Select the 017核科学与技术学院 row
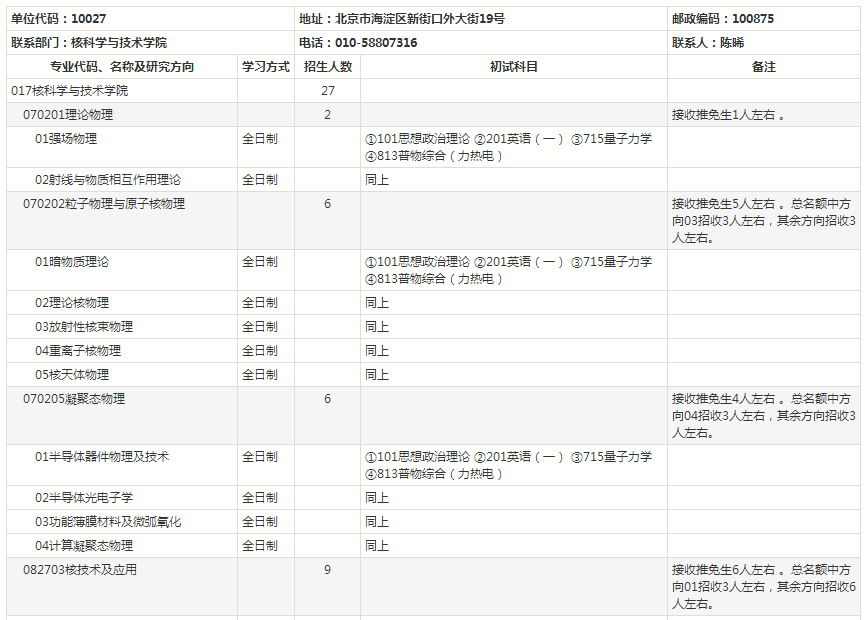The image size is (865, 620). pyautogui.click(x=70, y=91)
